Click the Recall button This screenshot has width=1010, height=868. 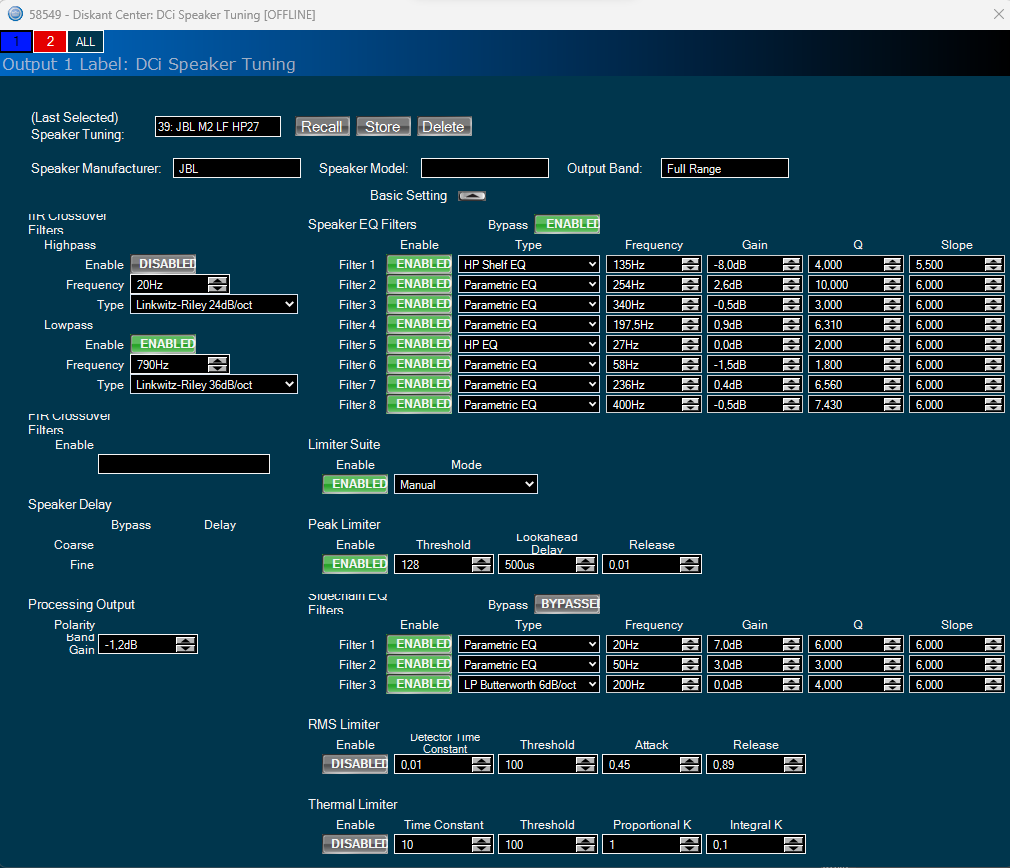[x=322, y=127]
